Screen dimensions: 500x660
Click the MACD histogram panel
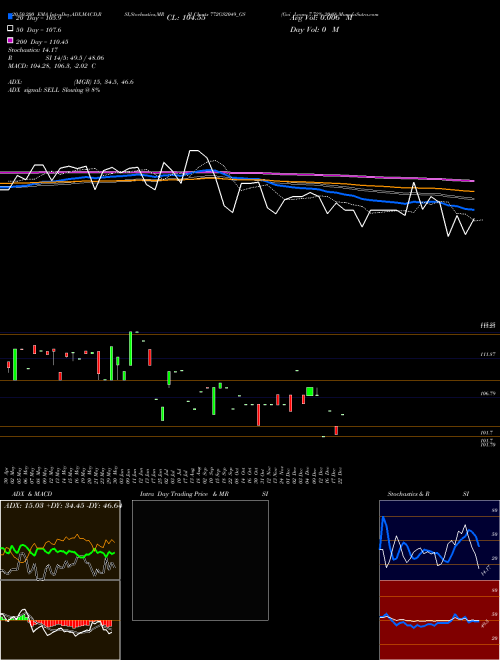click(60, 620)
